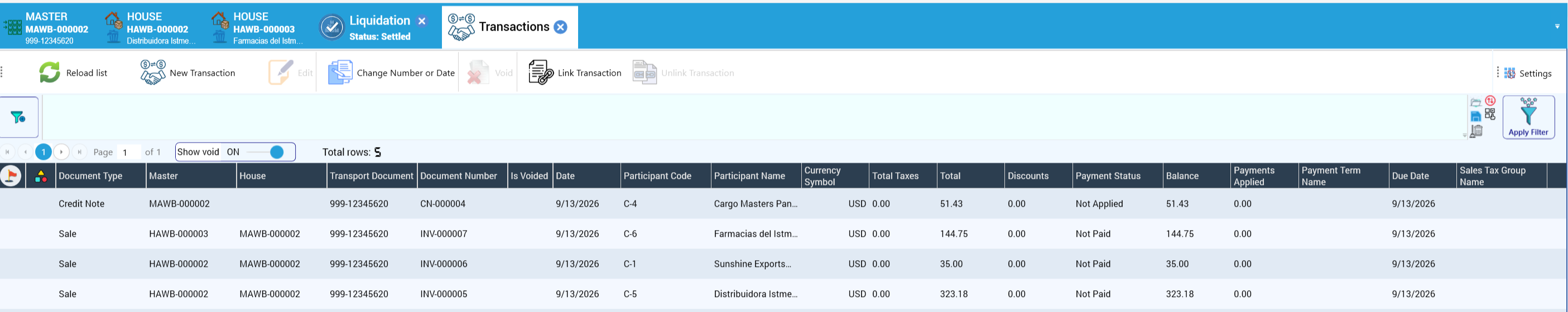Click the Unlink Transaction icon
This screenshot has width=1568, height=312.
pos(644,72)
